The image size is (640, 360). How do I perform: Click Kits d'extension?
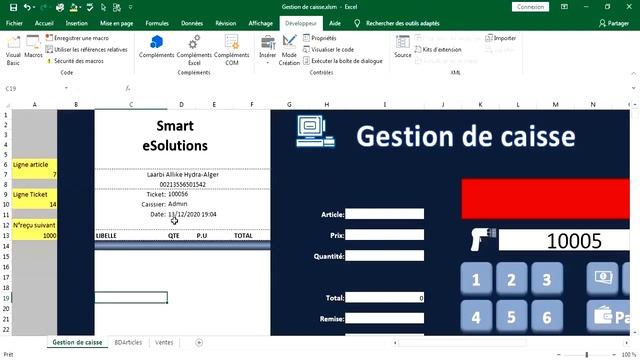[x=438, y=49]
